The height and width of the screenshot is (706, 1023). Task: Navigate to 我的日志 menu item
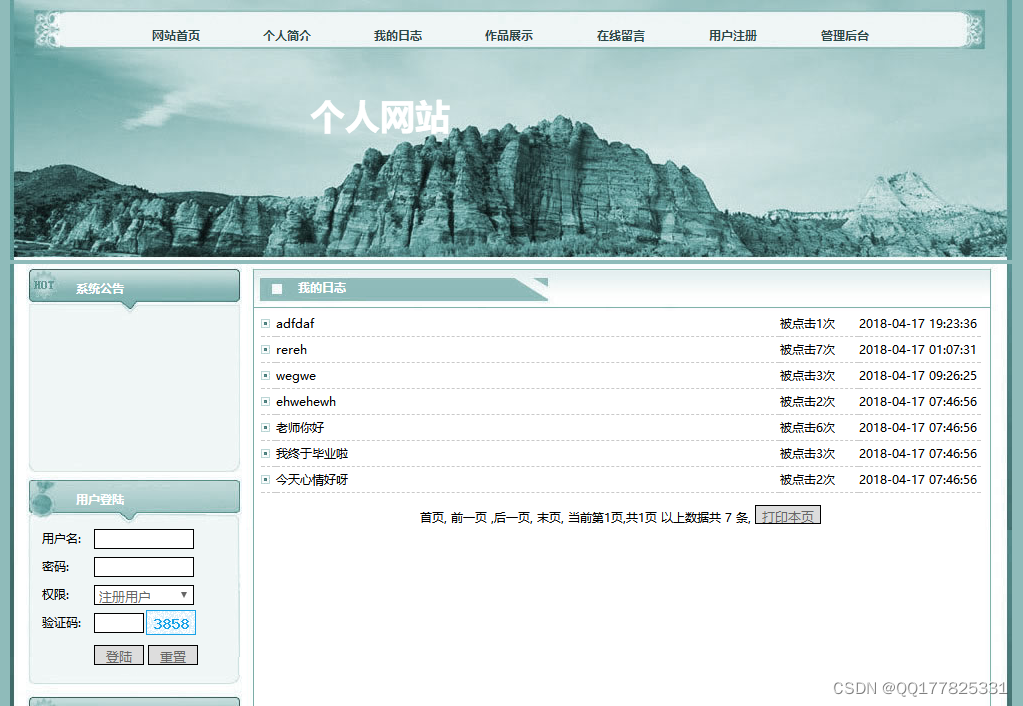pos(397,34)
